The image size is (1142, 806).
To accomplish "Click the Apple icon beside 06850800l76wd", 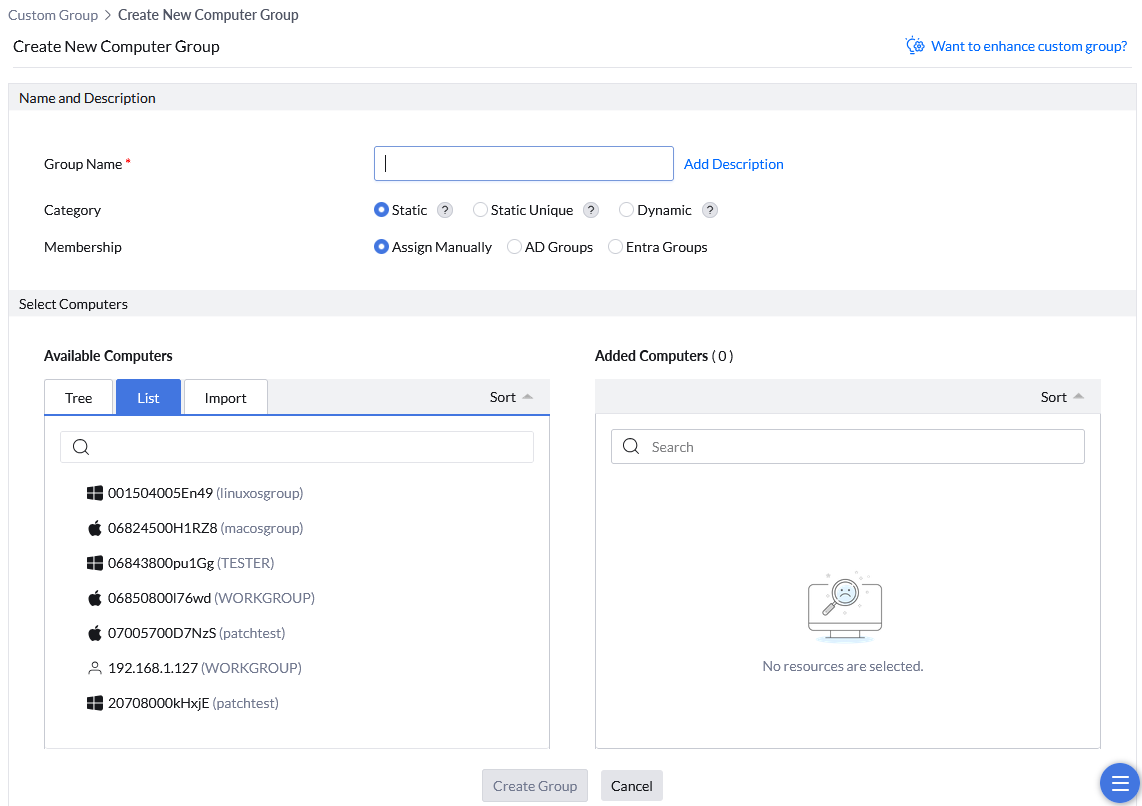I will 95,598.
